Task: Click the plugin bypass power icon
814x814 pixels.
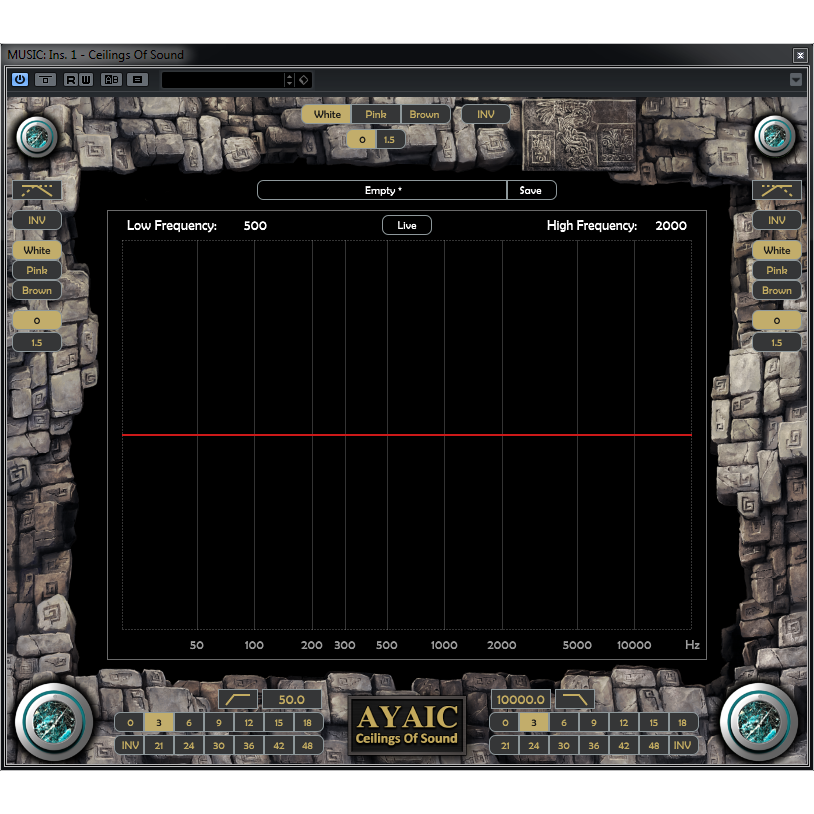Action: click(x=19, y=79)
